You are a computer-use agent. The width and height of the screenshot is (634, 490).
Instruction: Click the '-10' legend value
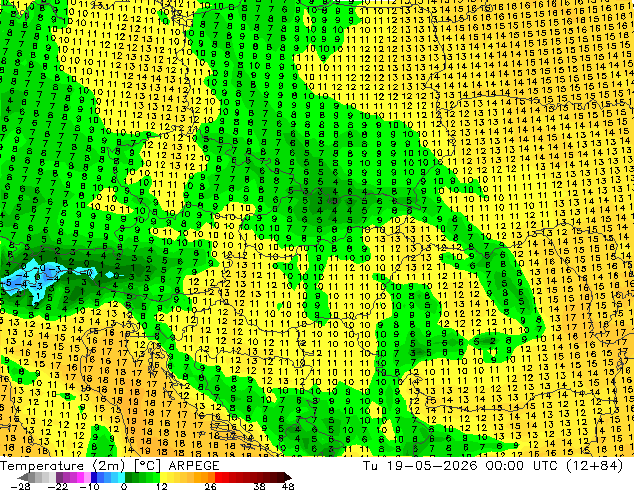89,486
